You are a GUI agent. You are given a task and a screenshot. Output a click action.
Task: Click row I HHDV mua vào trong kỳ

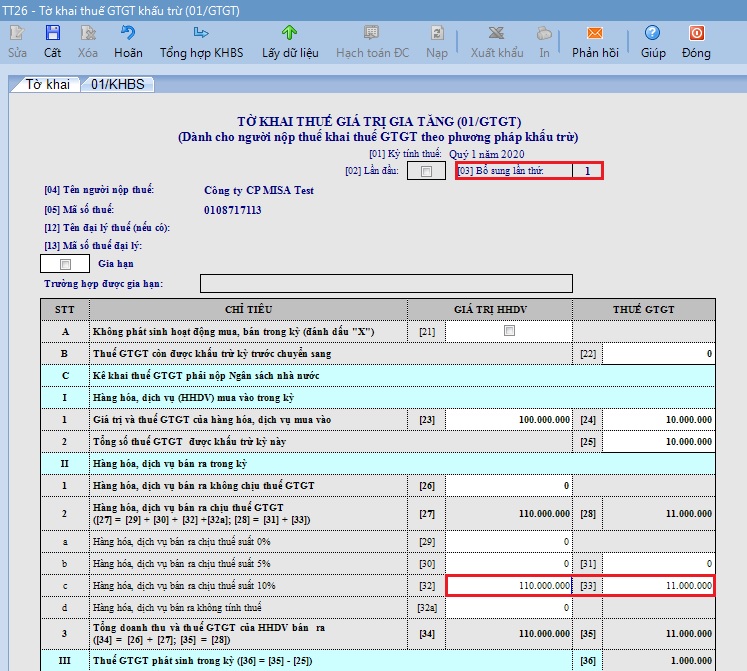(378, 397)
